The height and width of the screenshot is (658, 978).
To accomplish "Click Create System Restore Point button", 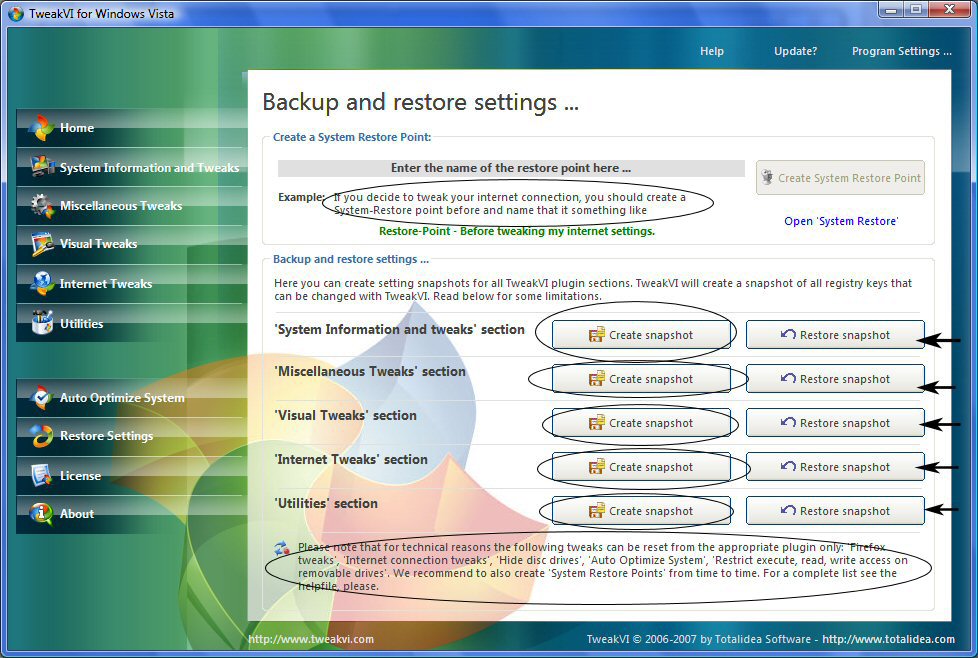I will click(x=840, y=178).
